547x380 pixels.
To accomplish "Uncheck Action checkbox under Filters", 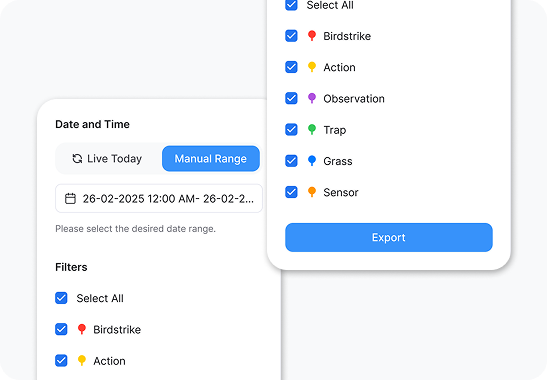I will (x=61, y=360).
